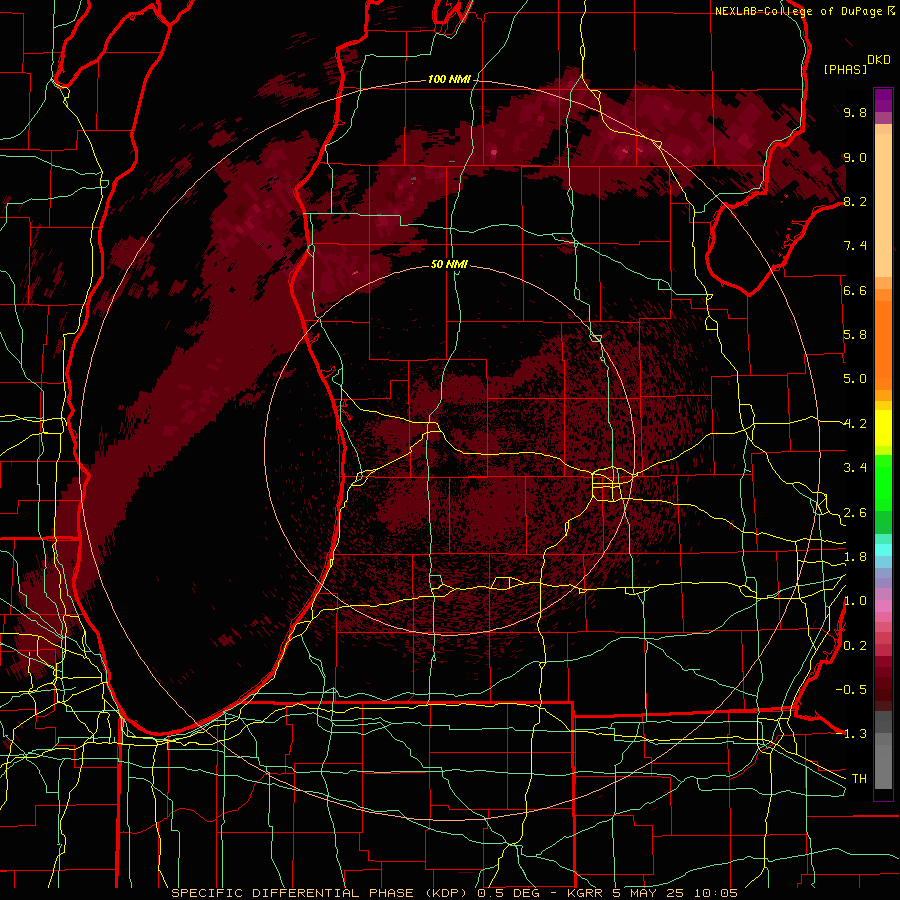Viewport: 900px width, 900px height.
Task: Click the yellow segment of the color scale
Action: (x=883, y=428)
